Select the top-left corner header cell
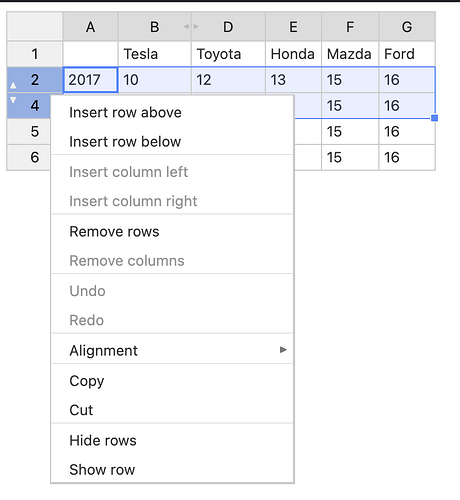 (35, 27)
